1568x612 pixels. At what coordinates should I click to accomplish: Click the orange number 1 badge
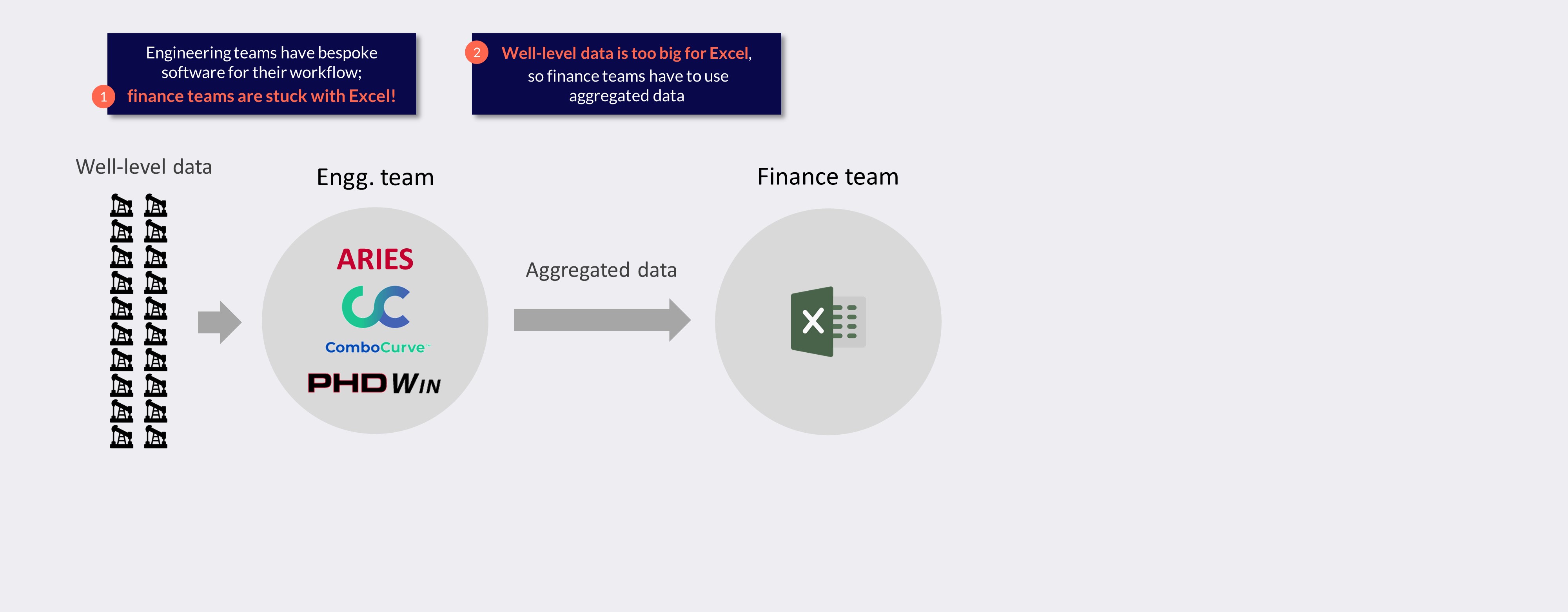tap(103, 96)
